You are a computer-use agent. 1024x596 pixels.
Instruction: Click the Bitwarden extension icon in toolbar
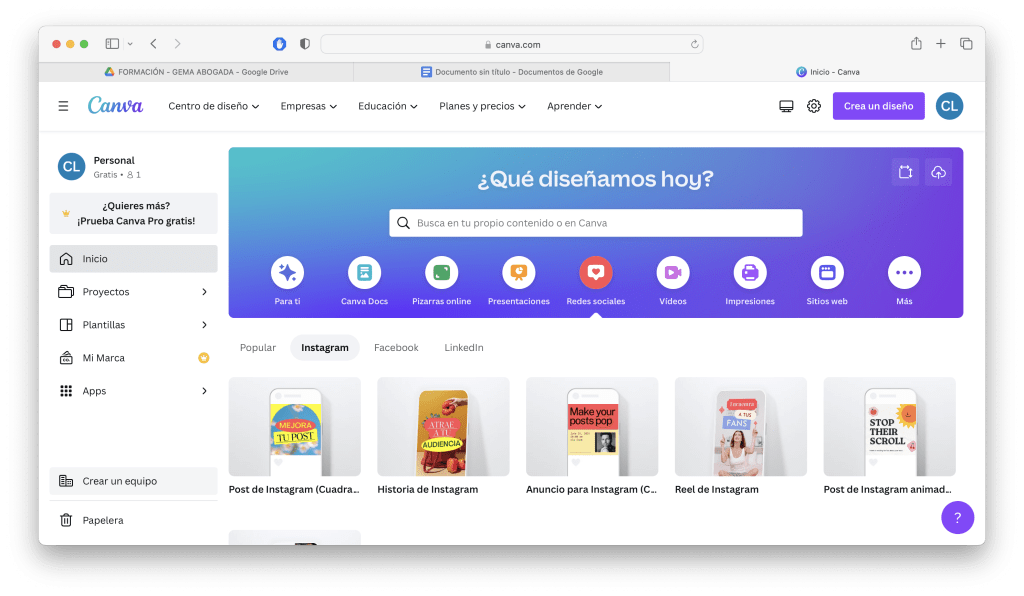coord(280,44)
